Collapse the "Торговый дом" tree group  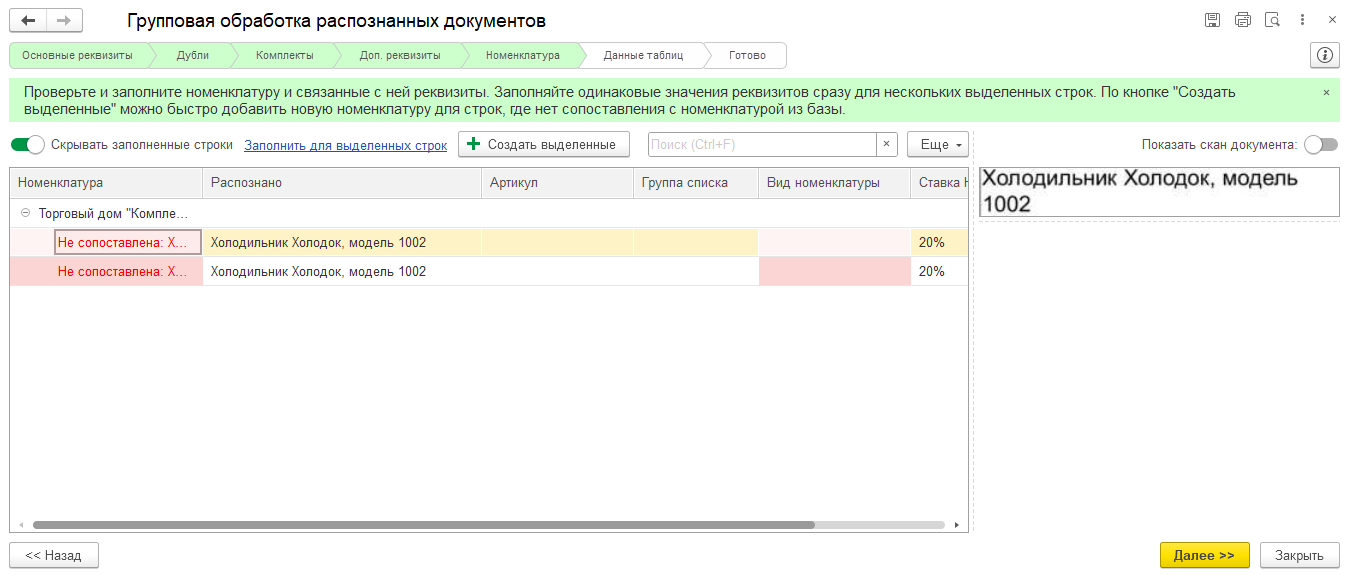click(25, 213)
